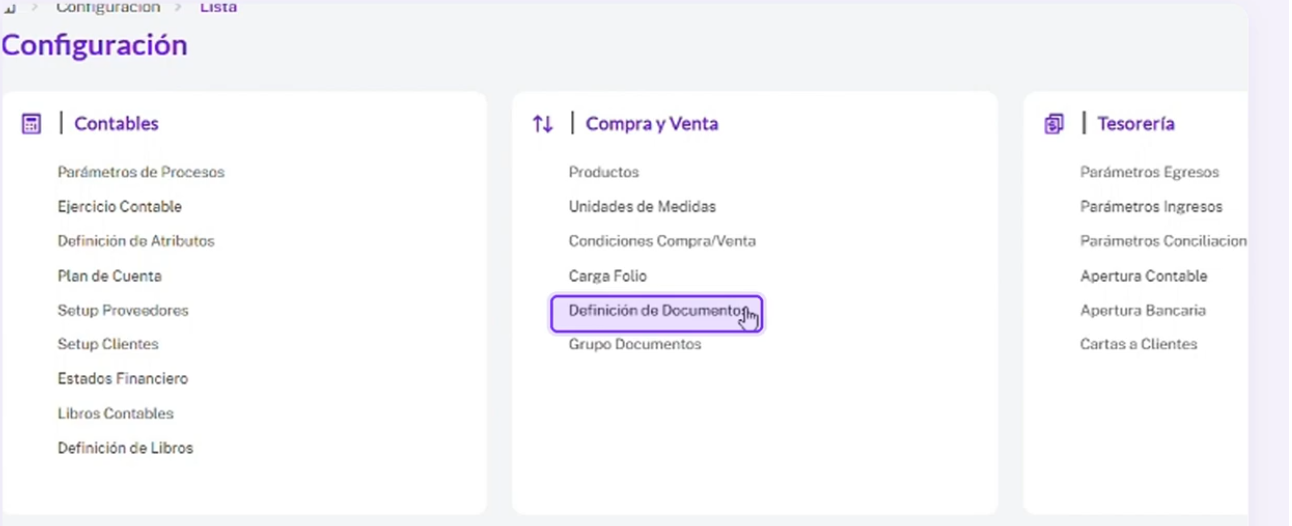Click the home icon in breadcrumb
The width and height of the screenshot is (1292, 526).
click(x=9, y=7)
